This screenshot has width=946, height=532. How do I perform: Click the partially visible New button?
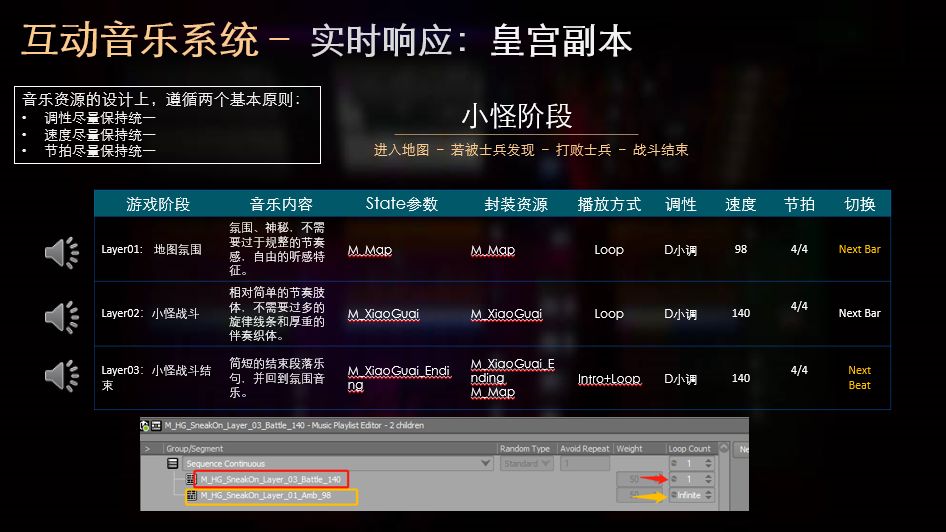pos(741,449)
